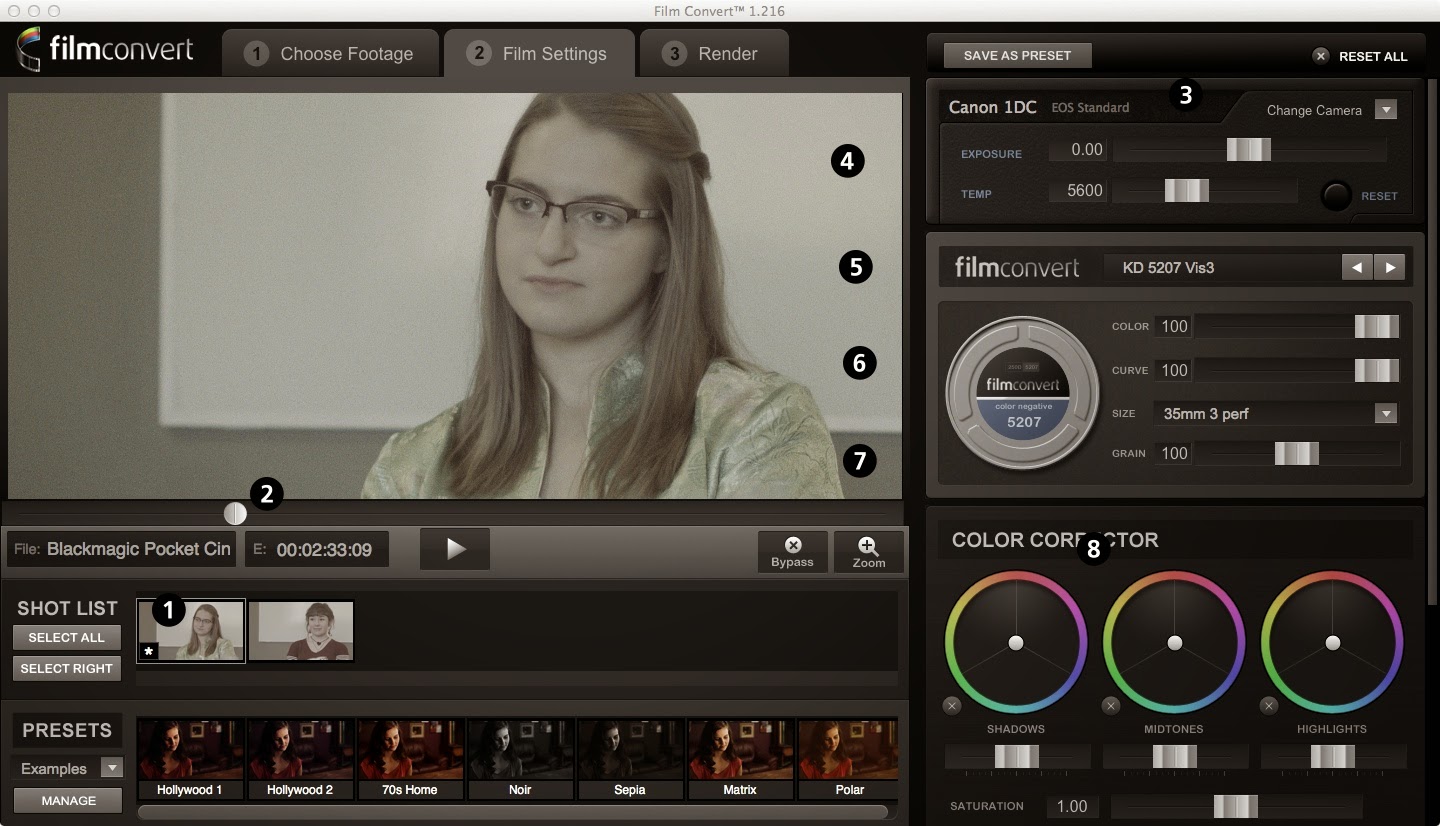
Task: Click the RESET ALL button
Action: [x=1360, y=56]
